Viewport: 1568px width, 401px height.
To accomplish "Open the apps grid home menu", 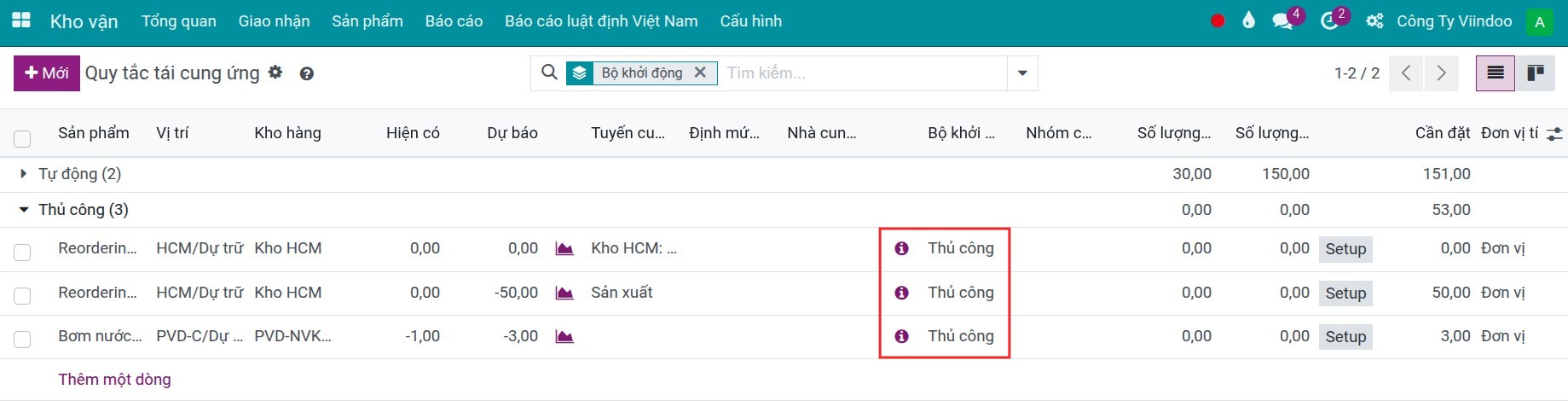I will click(x=21, y=20).
